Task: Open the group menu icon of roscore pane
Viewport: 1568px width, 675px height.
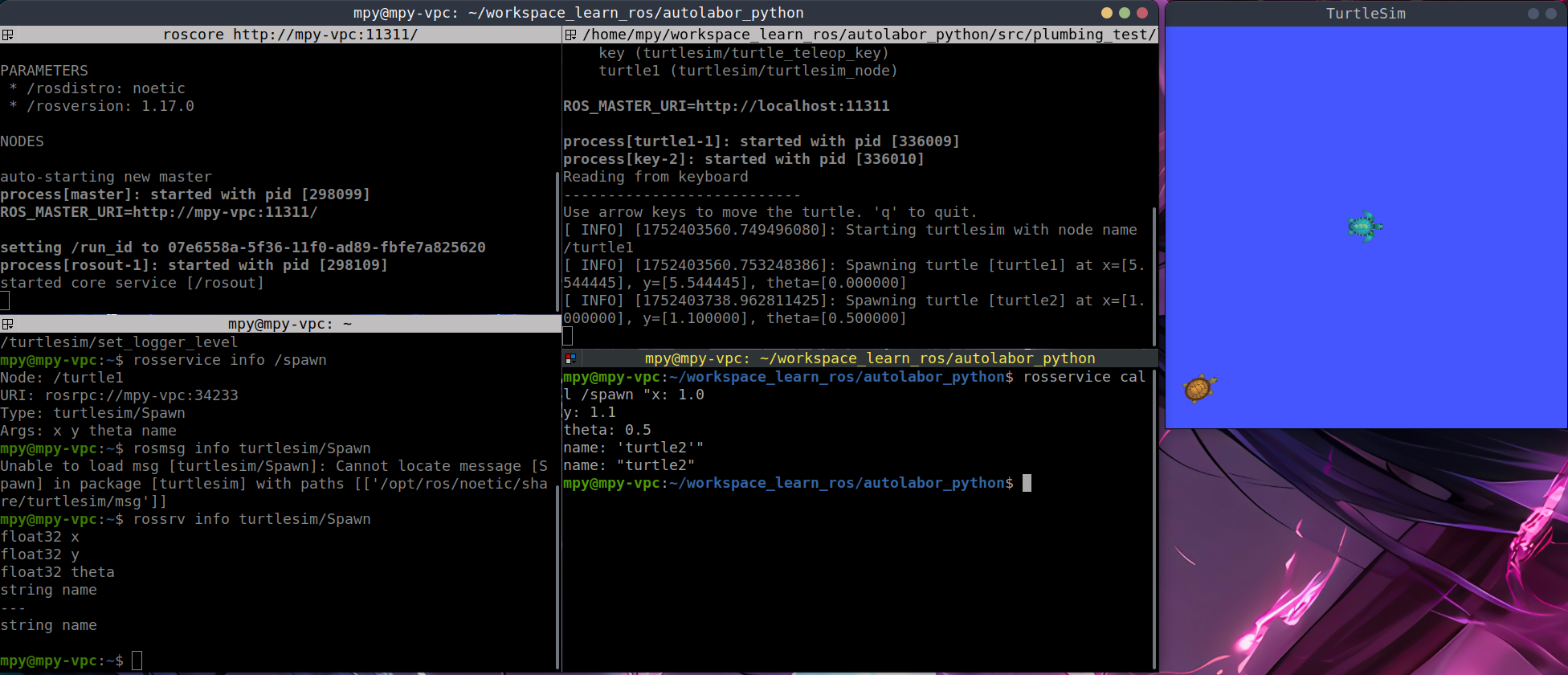Action: (x=7, y=35)
